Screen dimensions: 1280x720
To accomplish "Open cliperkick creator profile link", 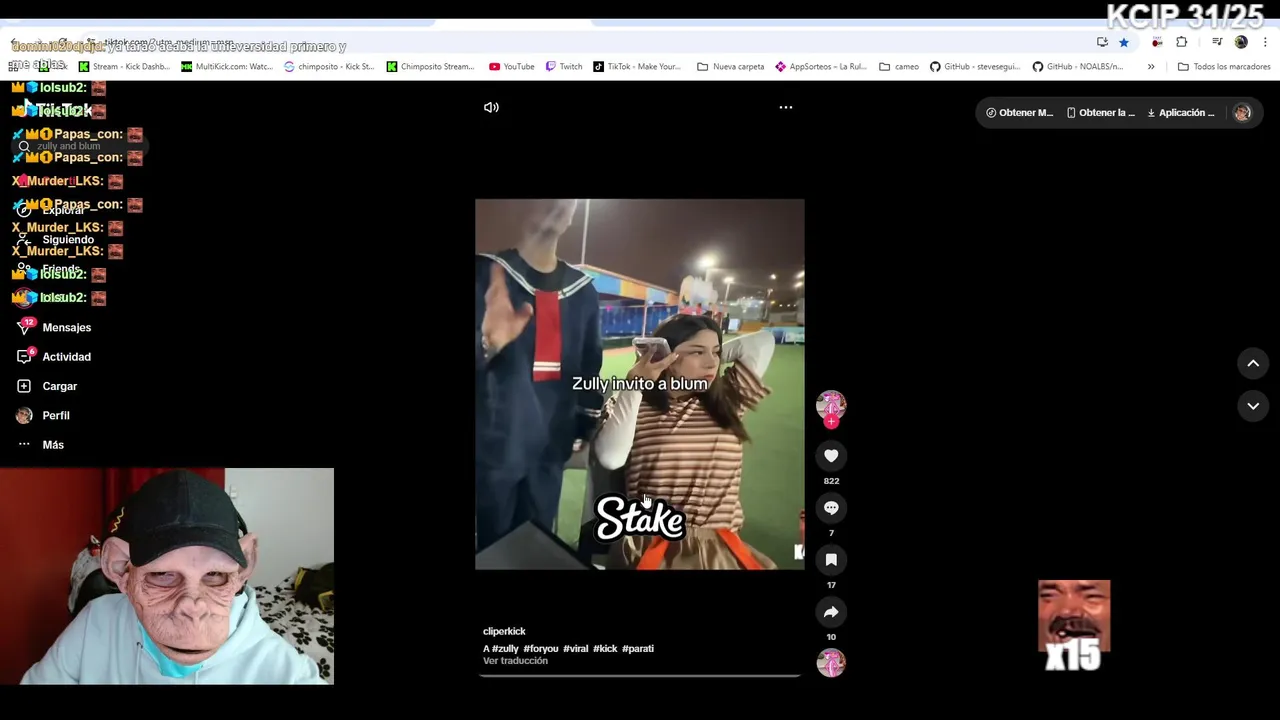I will click(504, 631).
